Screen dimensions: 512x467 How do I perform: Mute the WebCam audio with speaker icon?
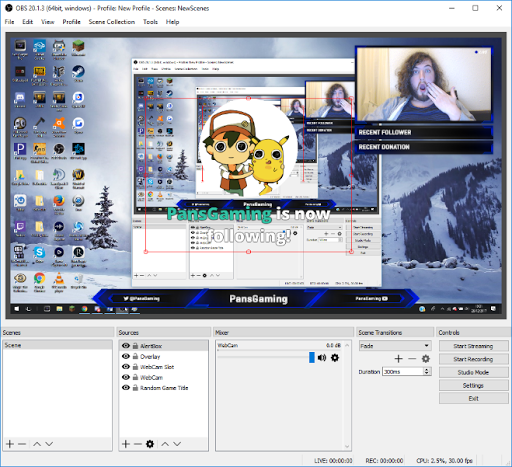pos(322,358)
